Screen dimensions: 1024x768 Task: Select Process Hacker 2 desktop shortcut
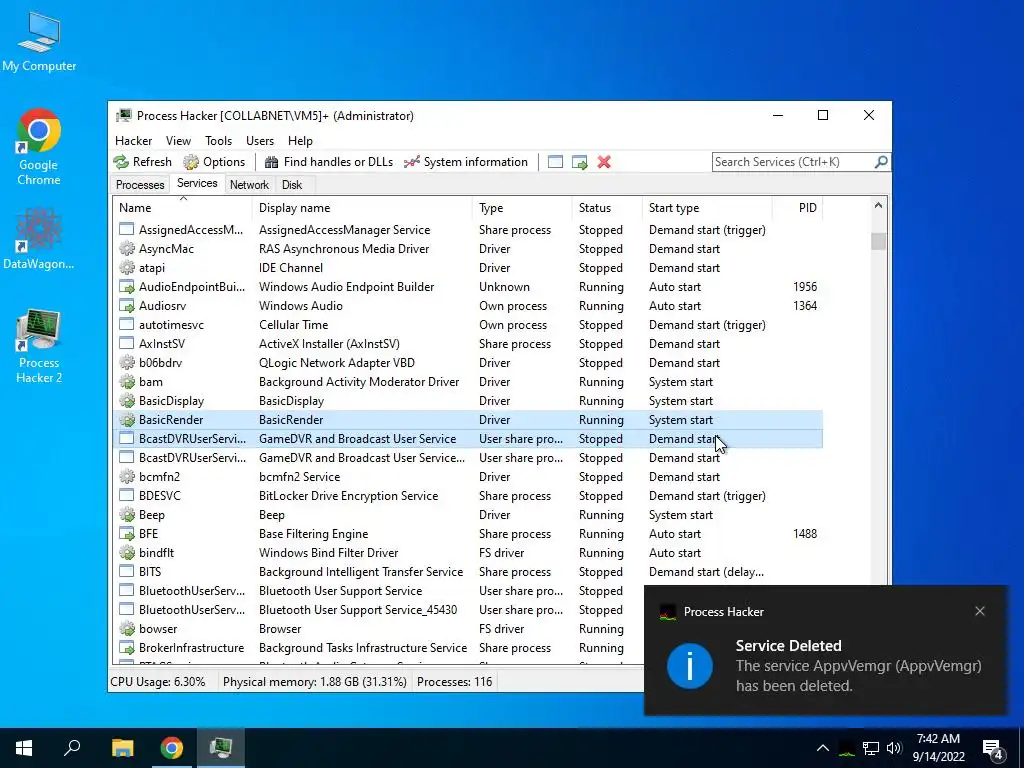tap(39, 346)
